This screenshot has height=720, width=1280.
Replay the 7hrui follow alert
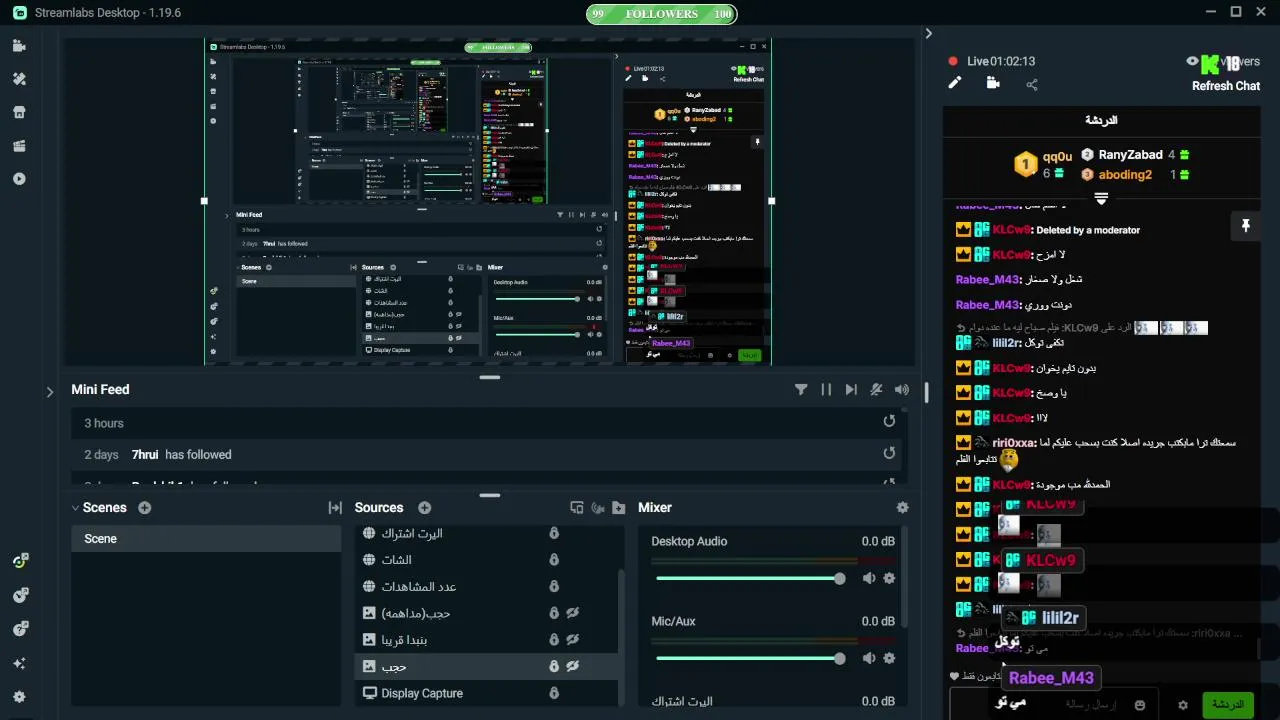coord(889,453)
